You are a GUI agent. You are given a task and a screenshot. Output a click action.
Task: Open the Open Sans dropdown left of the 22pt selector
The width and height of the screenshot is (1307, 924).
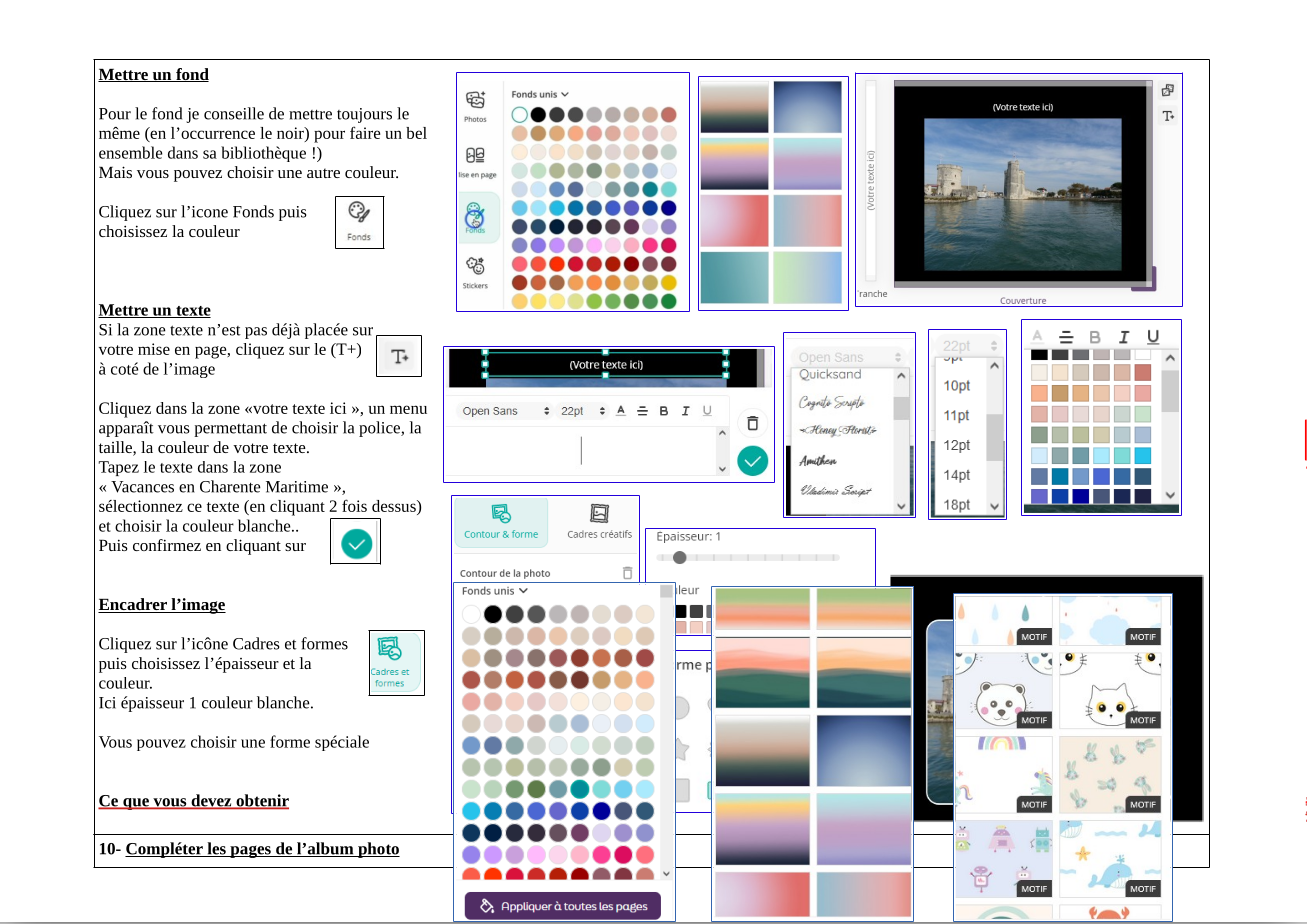505,411
